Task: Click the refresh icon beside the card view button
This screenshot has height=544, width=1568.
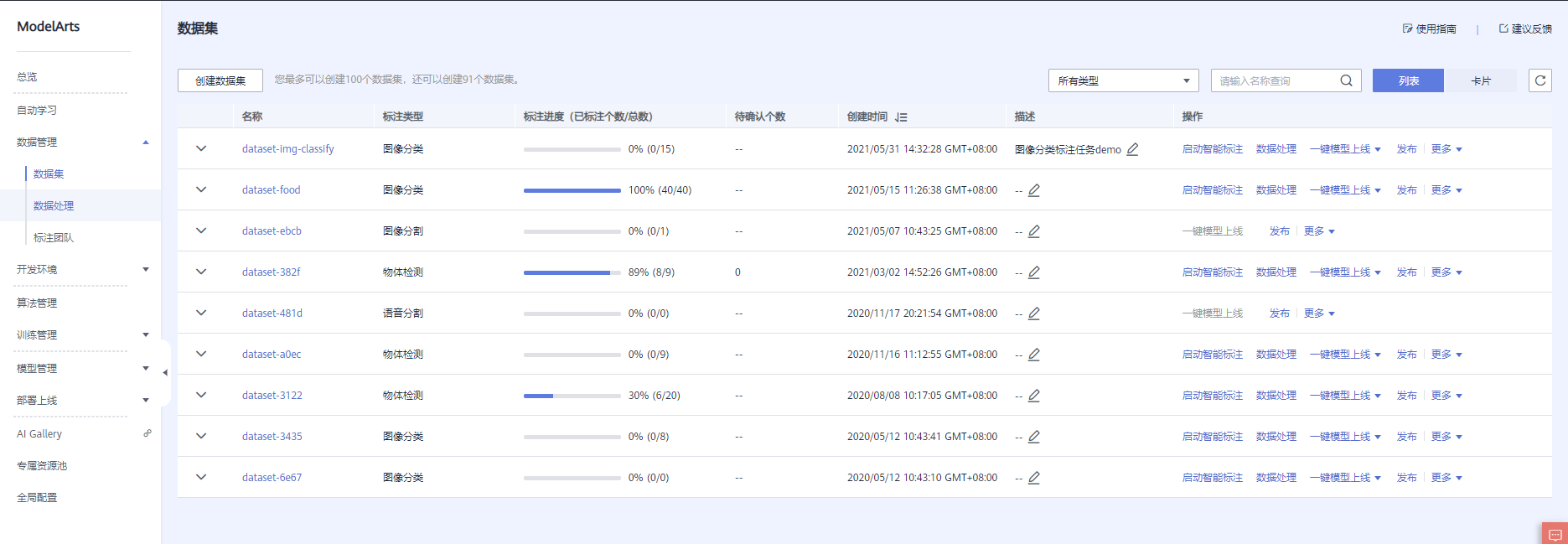Action: (1540, 80)
